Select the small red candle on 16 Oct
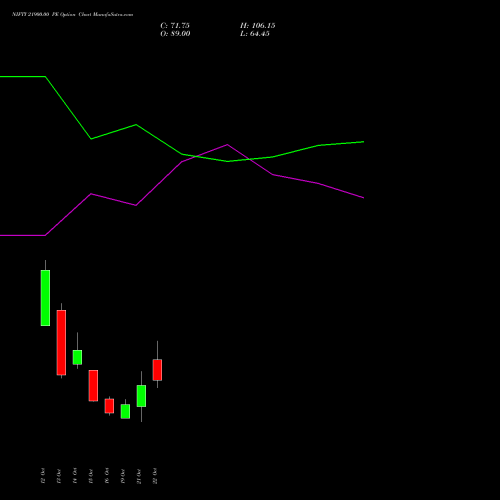The height and width of the screenshot is (500, 500). (x=109, y=406)
